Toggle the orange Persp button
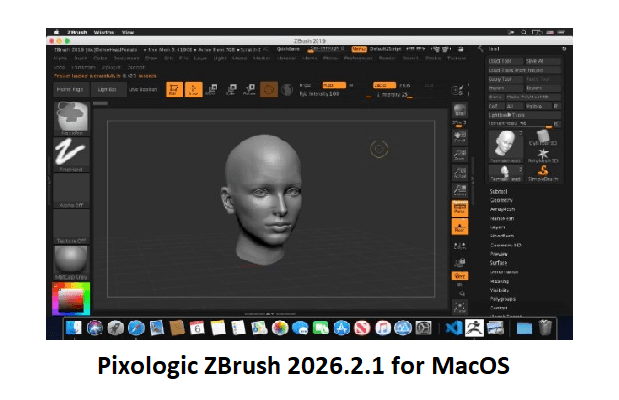619x400 pixels. (460, 208)
